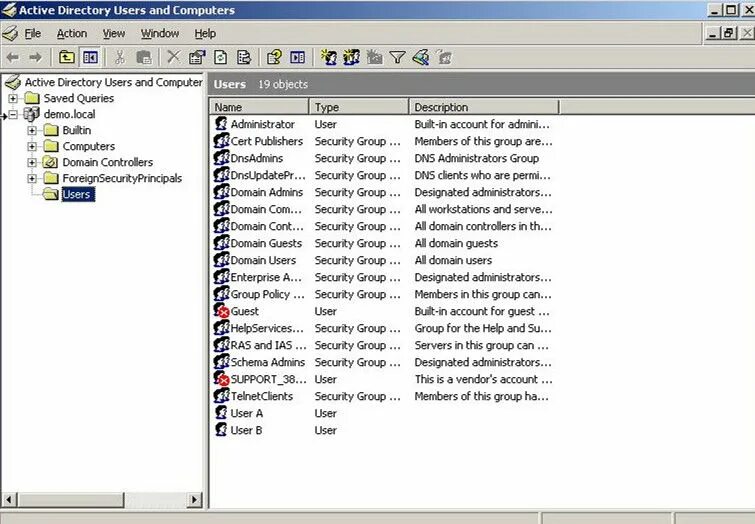Viewport: 755px width, 524px height.
Task: Sort by the Description column header
Action: [x=484, y=107]
